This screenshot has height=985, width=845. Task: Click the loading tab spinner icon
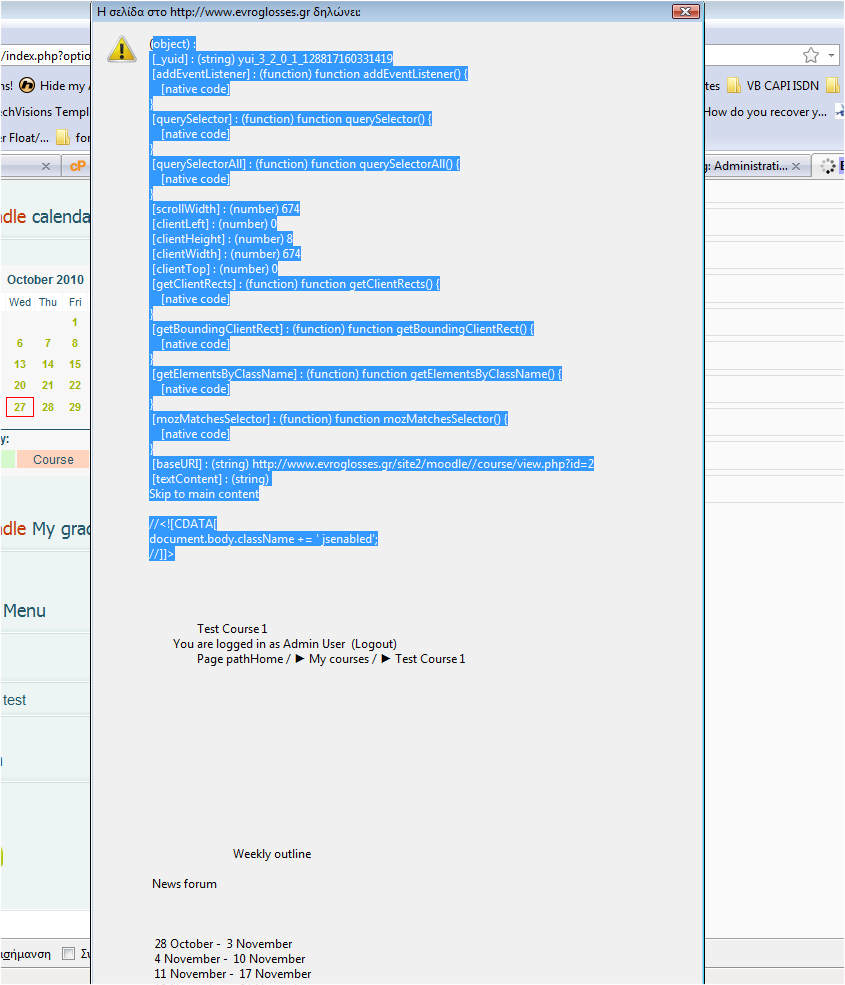[x=828, y=166]
